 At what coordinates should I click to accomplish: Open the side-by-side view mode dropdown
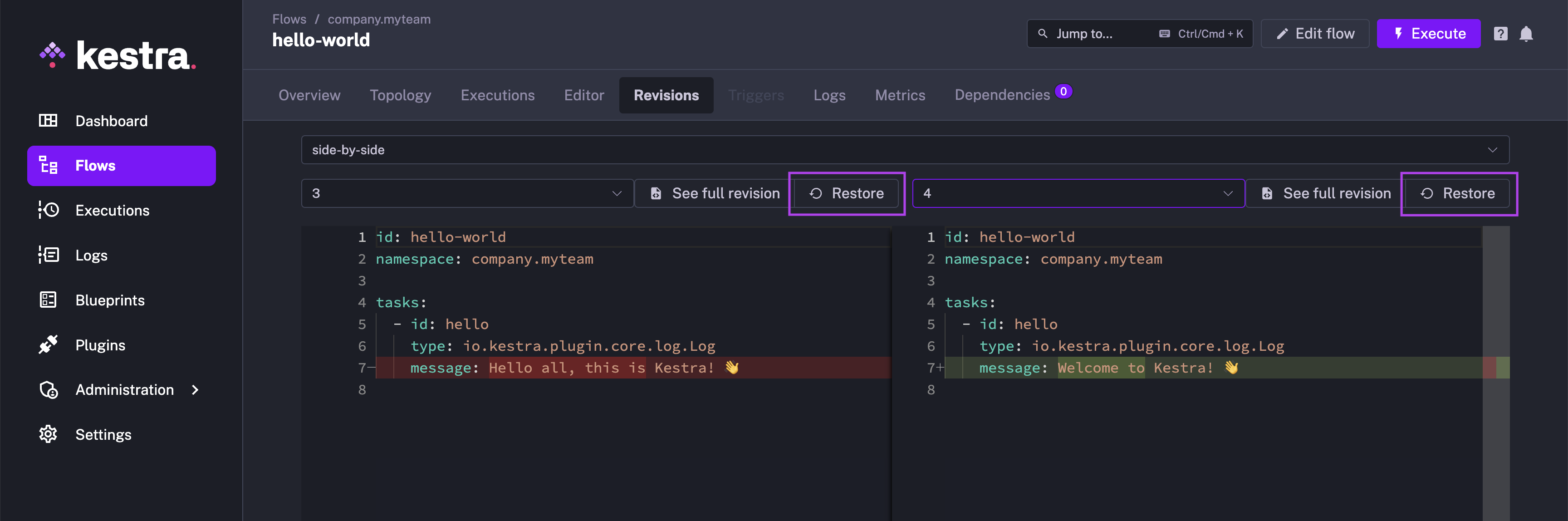(902, 149)
